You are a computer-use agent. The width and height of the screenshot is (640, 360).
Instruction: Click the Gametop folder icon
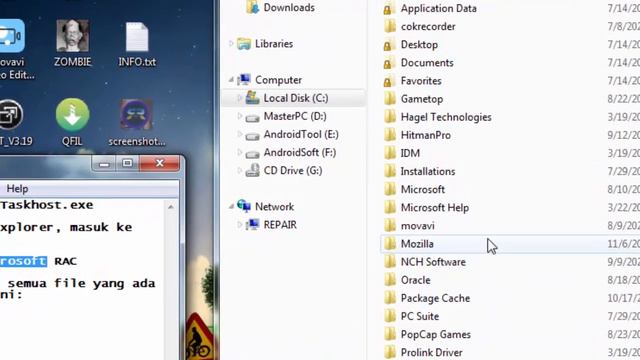(390, 99)
